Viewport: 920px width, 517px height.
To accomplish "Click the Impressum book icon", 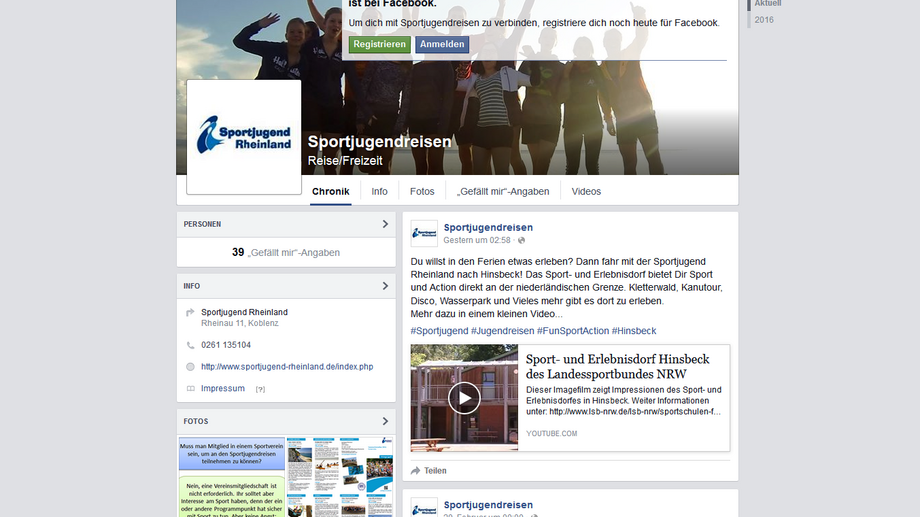I will [x=190, y=388].
